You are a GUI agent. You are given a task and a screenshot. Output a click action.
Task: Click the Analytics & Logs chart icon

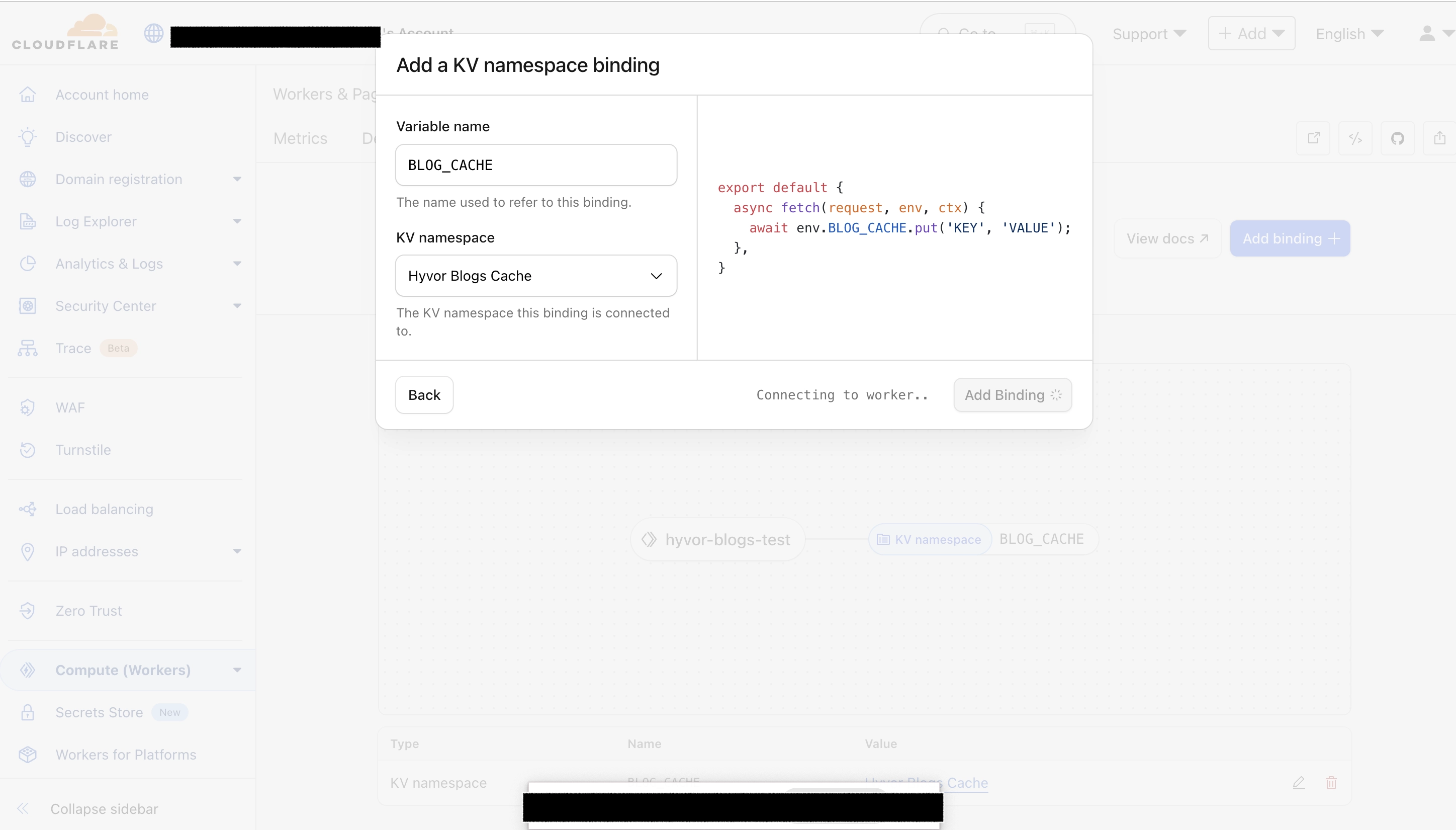point(27,264)
